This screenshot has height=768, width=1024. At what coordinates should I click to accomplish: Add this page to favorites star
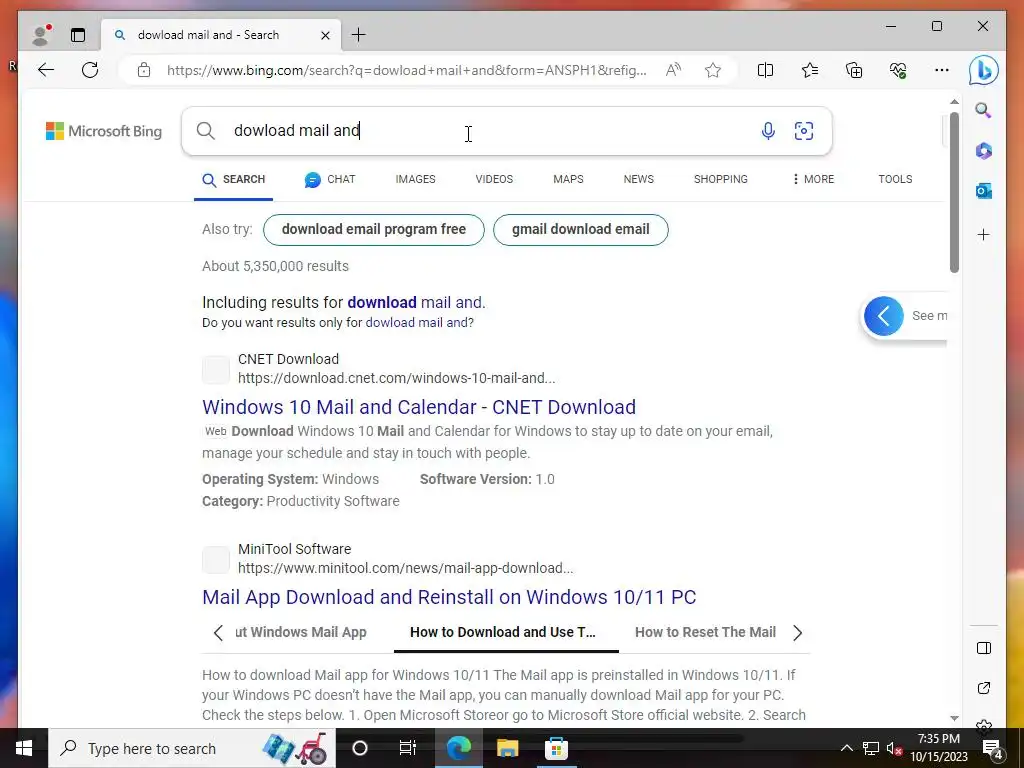(713, 70)
